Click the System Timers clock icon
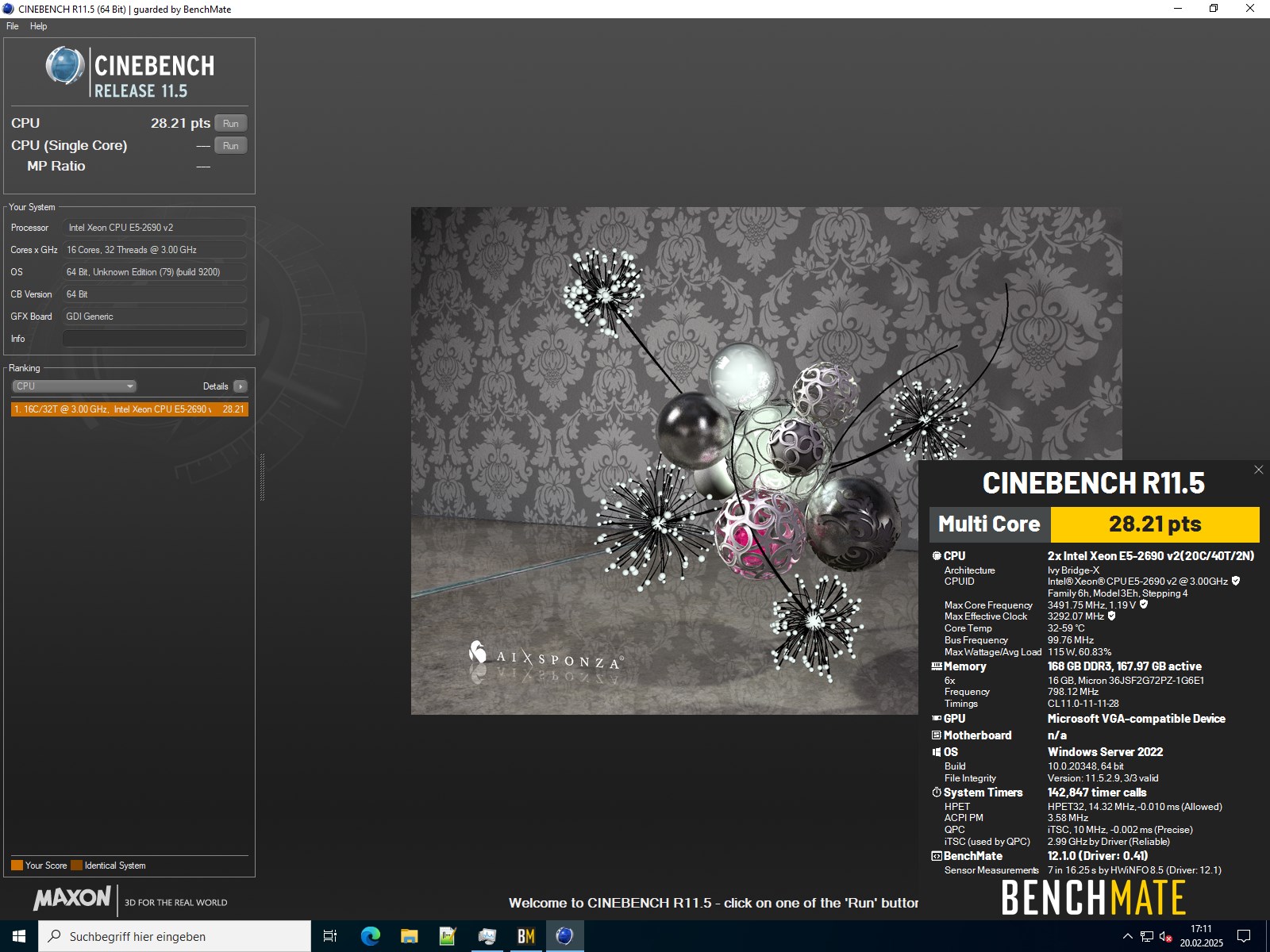 [x=937, y=793]
